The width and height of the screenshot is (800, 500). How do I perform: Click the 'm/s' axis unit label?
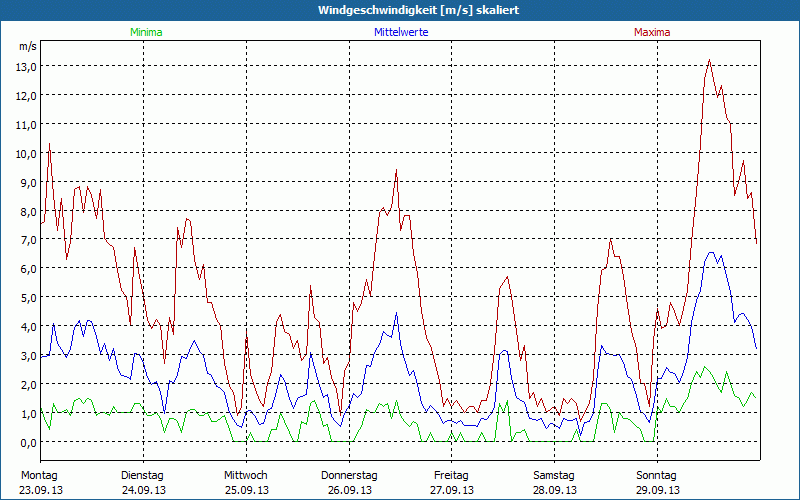coord(28,46)
